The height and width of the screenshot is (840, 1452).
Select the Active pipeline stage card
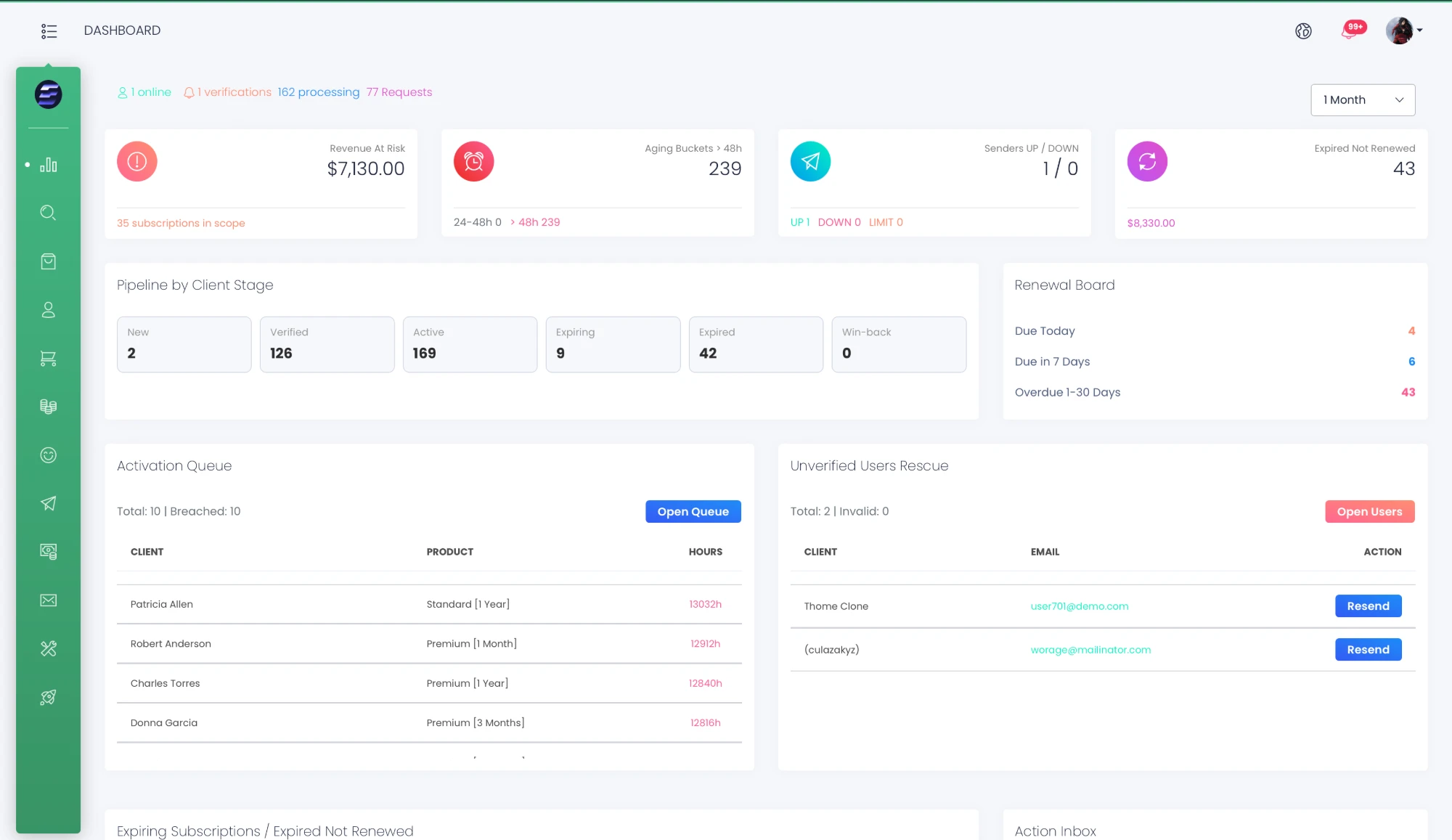[470, 344]
